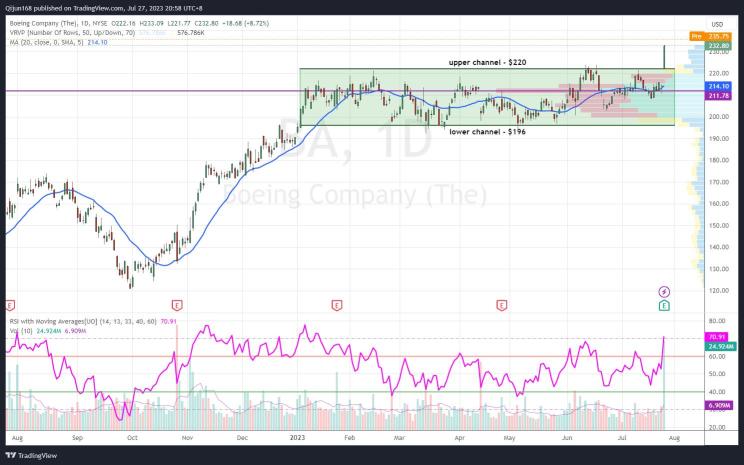This screenshot has height=465, width=744.
Task: Click the earnings E marker before Feb
Action: [x=336, y=305]
